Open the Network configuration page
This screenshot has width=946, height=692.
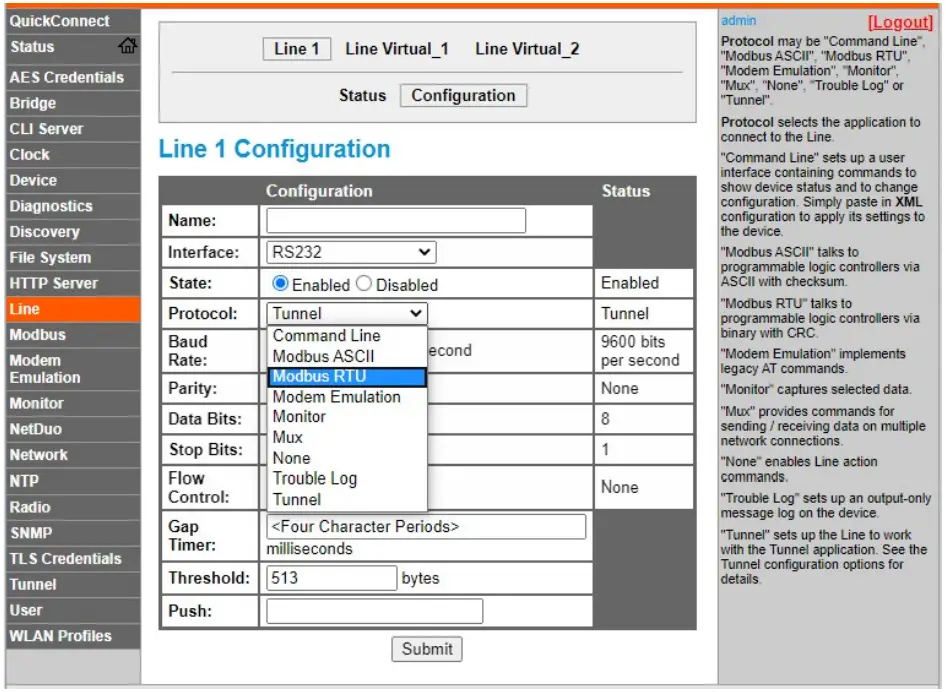(40, 455)
